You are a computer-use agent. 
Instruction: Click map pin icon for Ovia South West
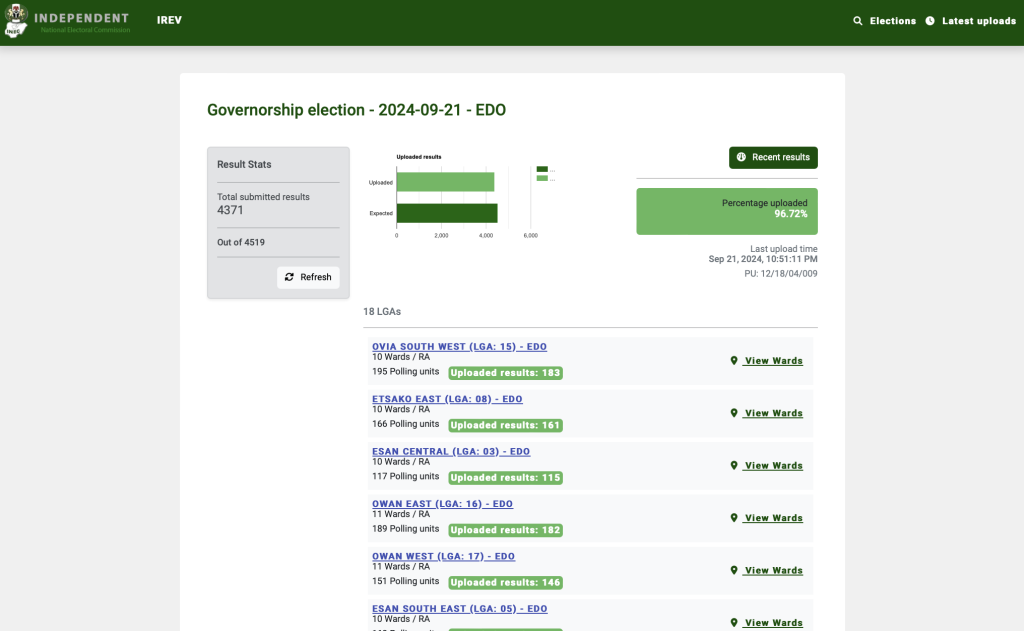pyautogui.click(x=734, y=361)
